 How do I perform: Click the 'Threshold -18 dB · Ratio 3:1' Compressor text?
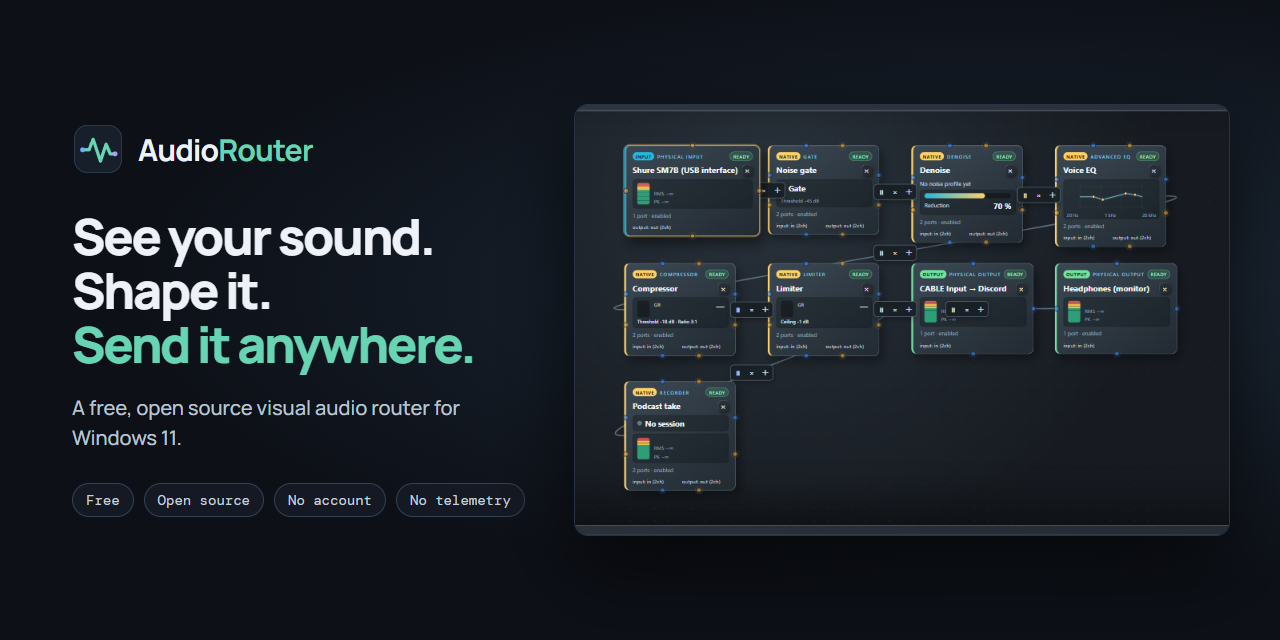click(x=667, y=322)
